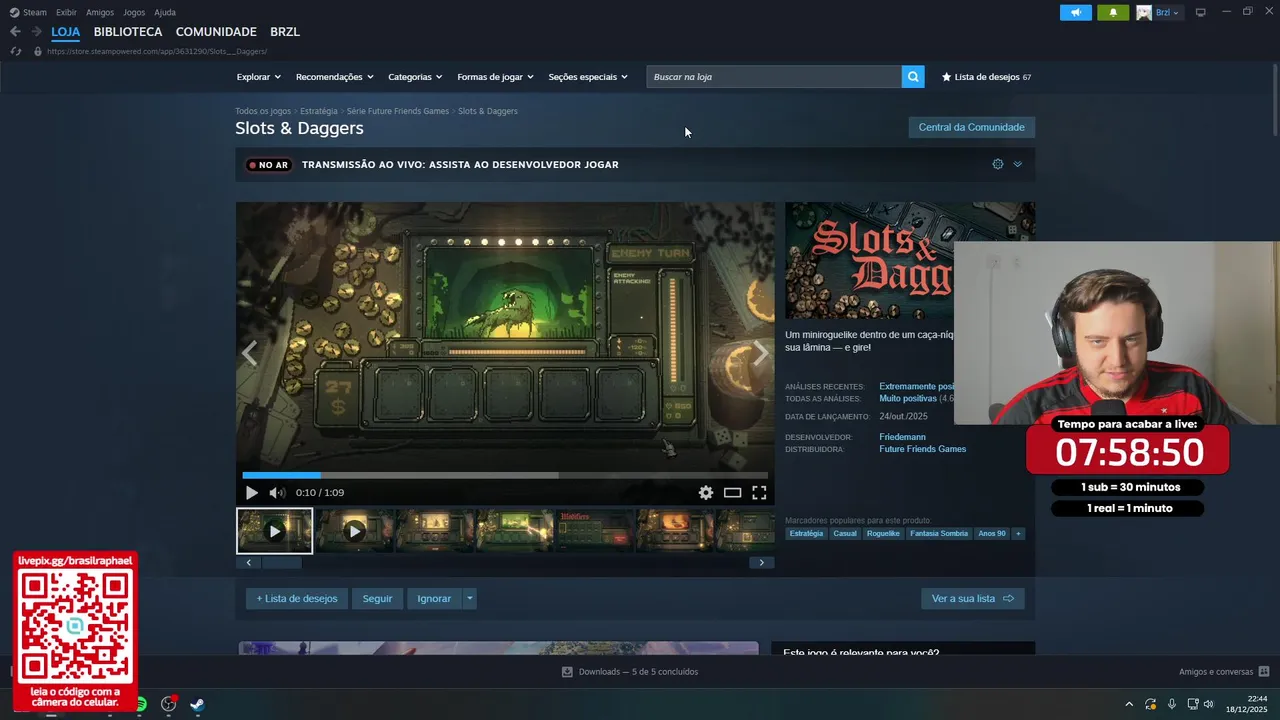Image resolution: width=1280 pixels, height=720 pixels.
Task: Reload the store page
Action: 15,51
